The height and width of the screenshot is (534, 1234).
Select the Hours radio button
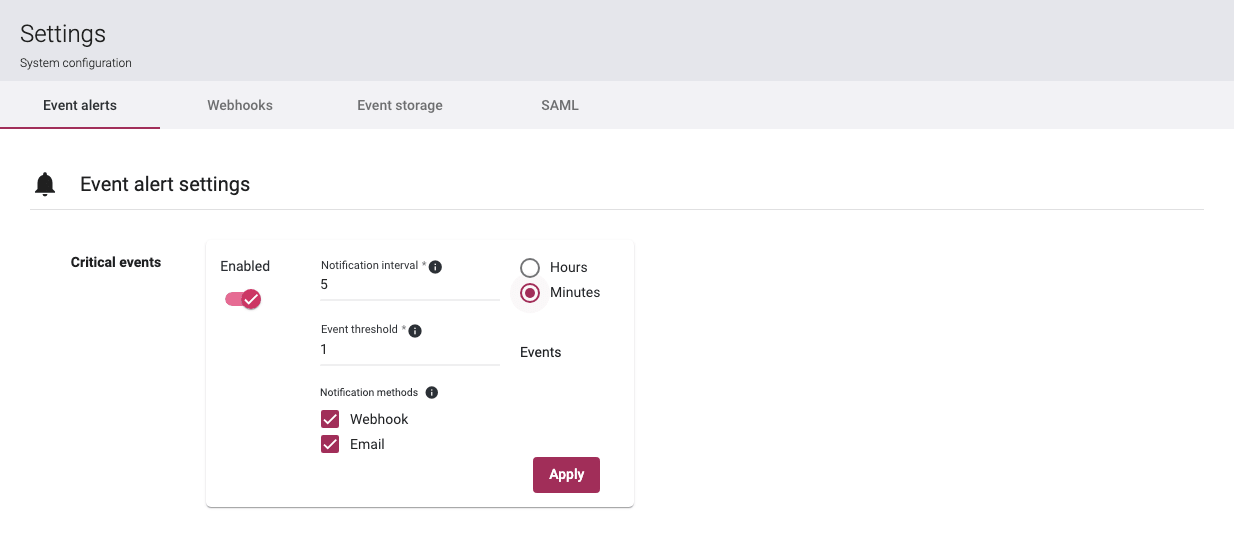coord(530,267)
